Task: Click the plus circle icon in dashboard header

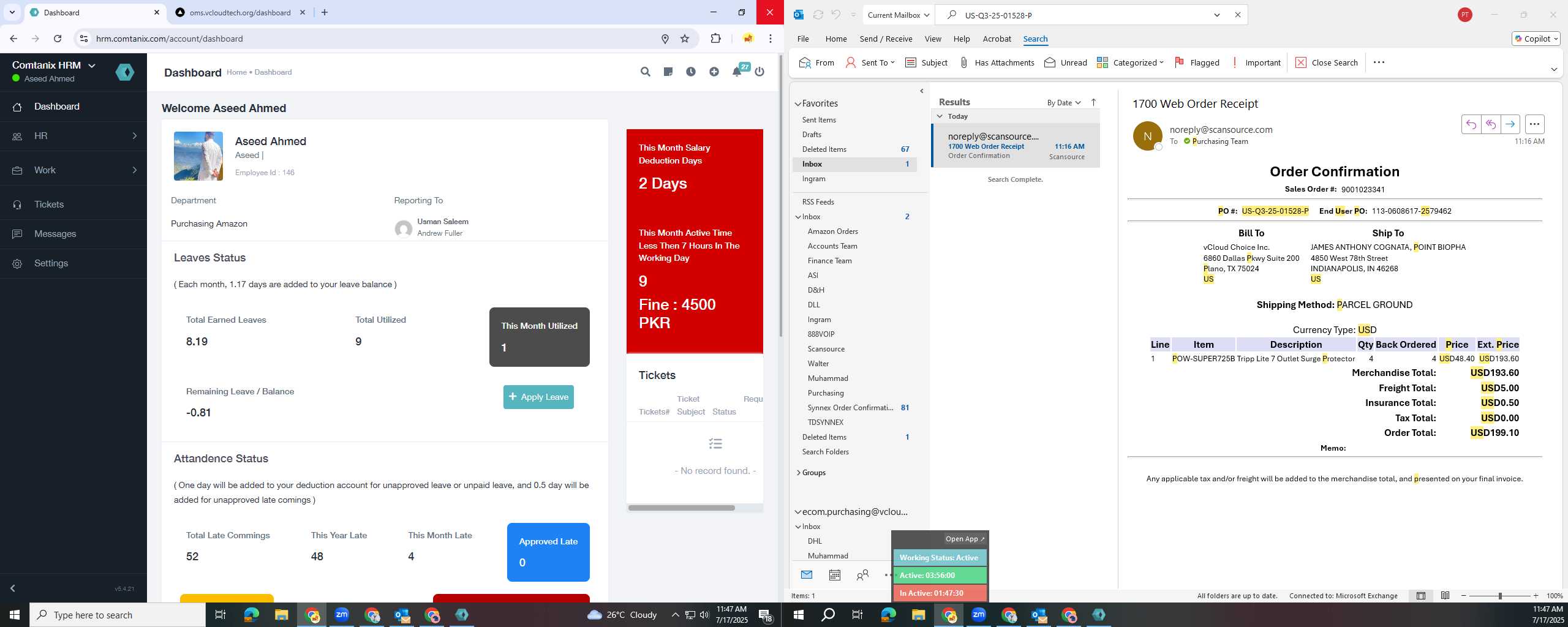Action: coord(714,72)
